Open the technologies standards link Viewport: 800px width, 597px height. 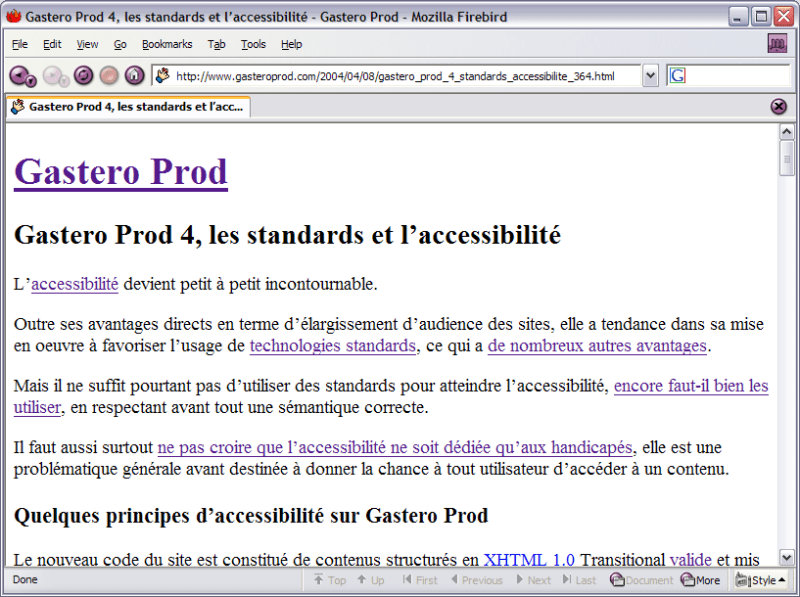point(333,346)
